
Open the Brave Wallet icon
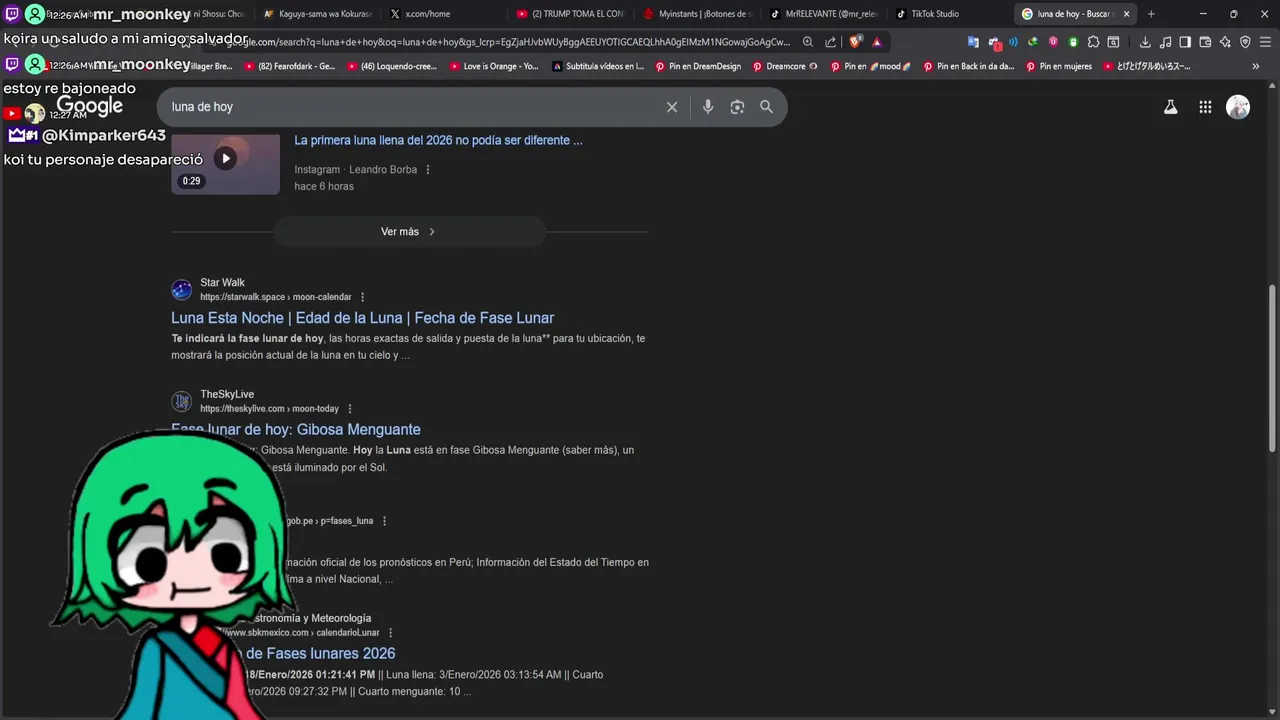click(x=1205, y=42)
